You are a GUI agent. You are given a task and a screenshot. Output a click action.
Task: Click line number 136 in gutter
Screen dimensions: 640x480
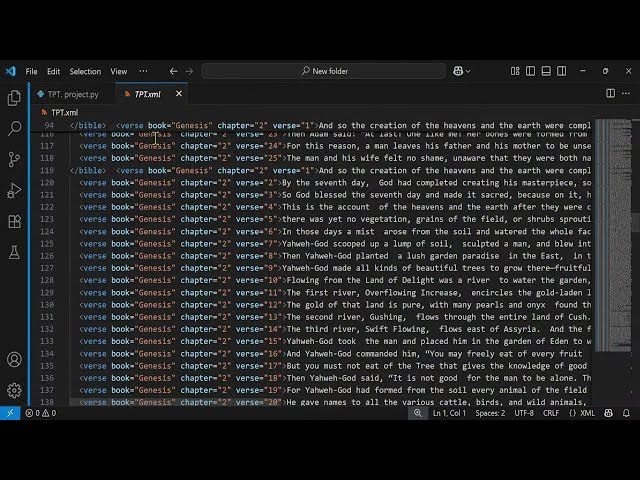coord(47,378)
